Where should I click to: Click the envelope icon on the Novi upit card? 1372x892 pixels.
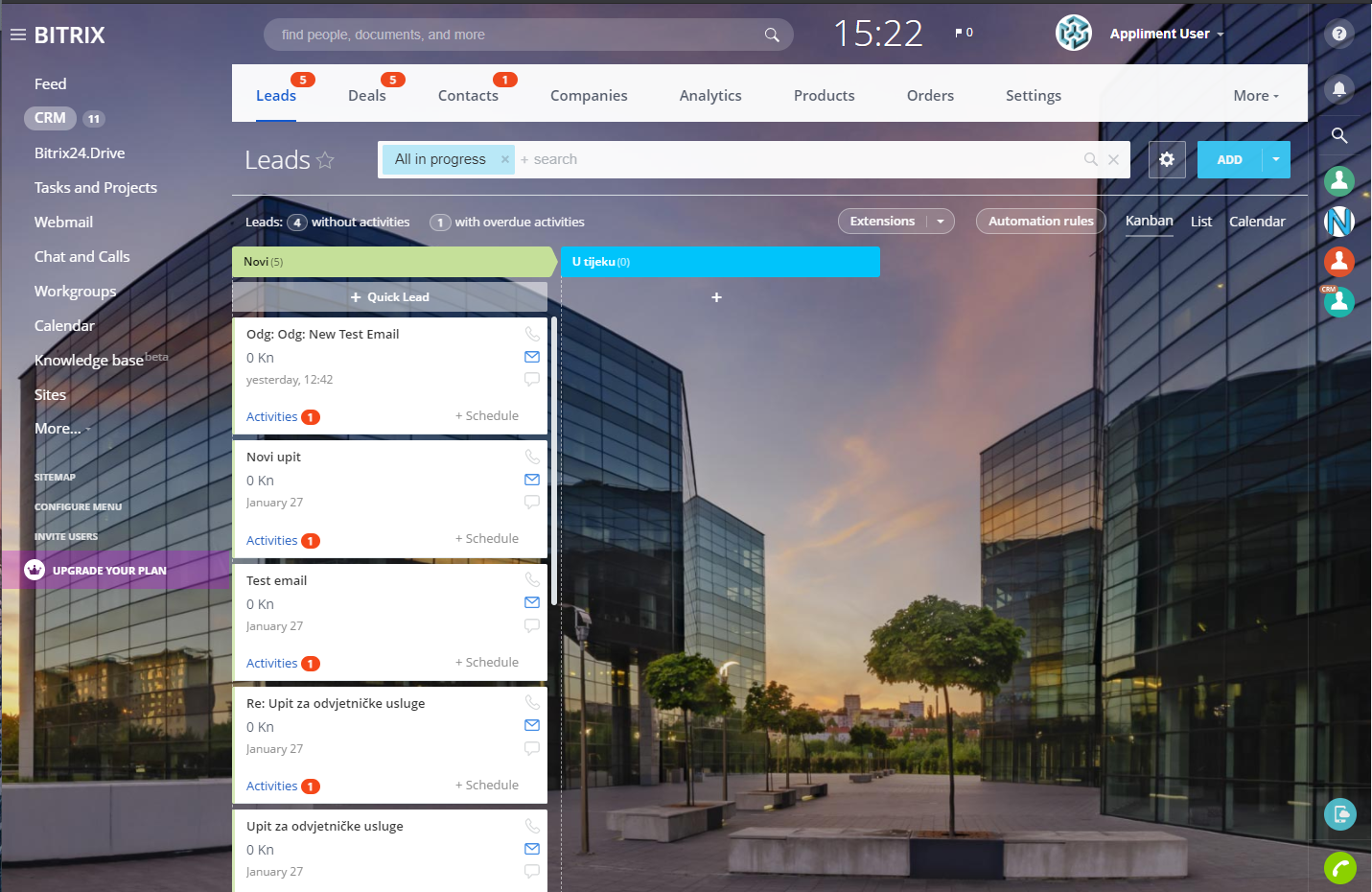(531, 480)
